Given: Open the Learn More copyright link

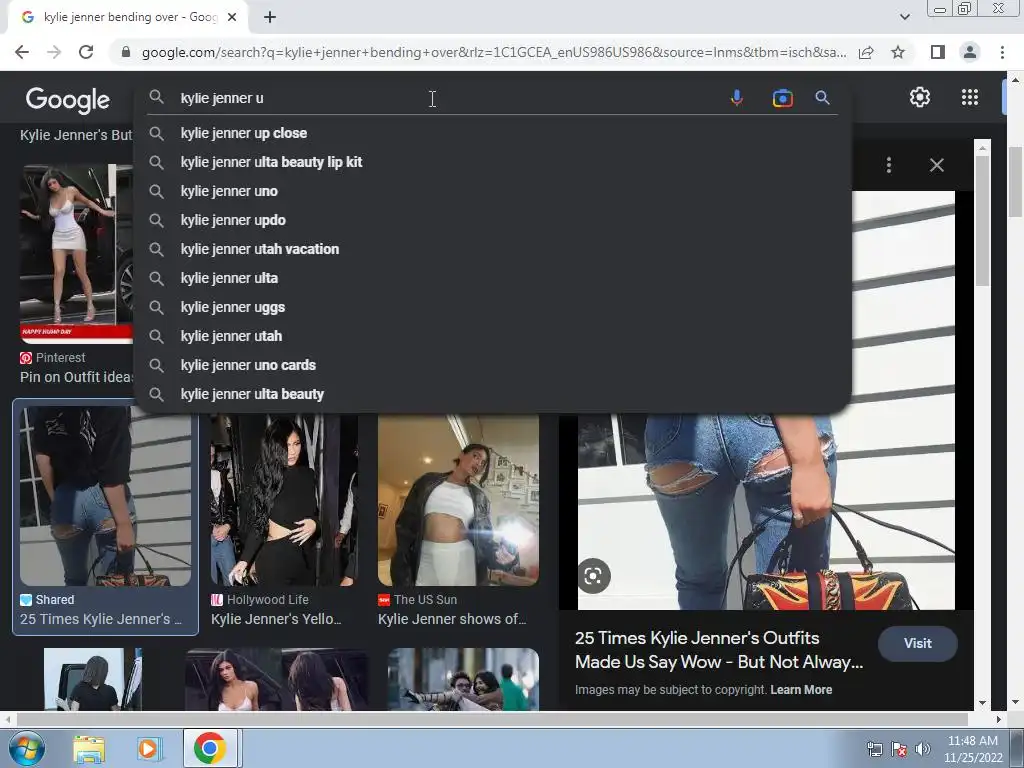Looking at the screenshot, I should pyautogui.click(x=801, y=690).
